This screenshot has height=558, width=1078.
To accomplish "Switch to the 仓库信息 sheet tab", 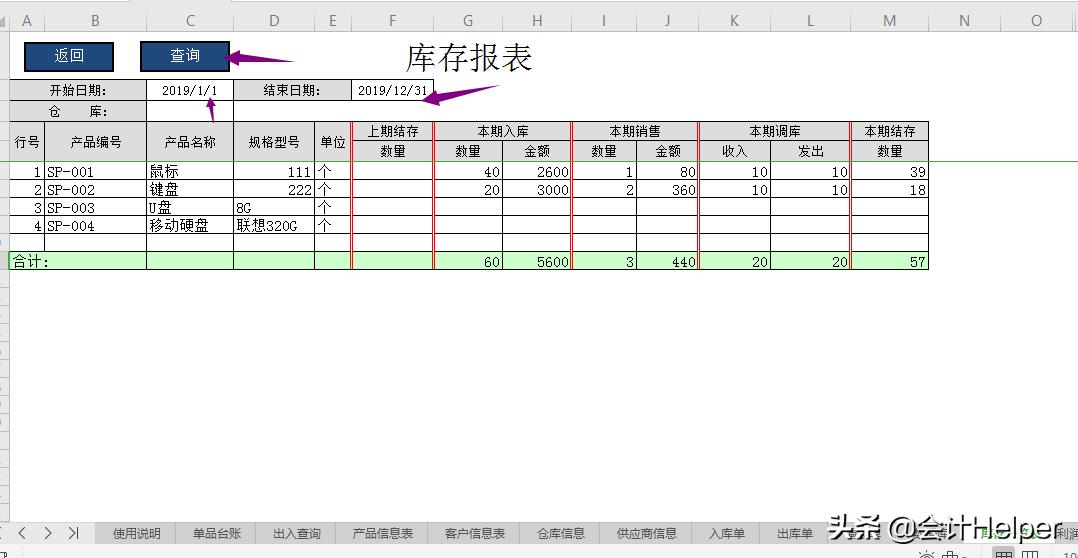I will coord(560,533).
